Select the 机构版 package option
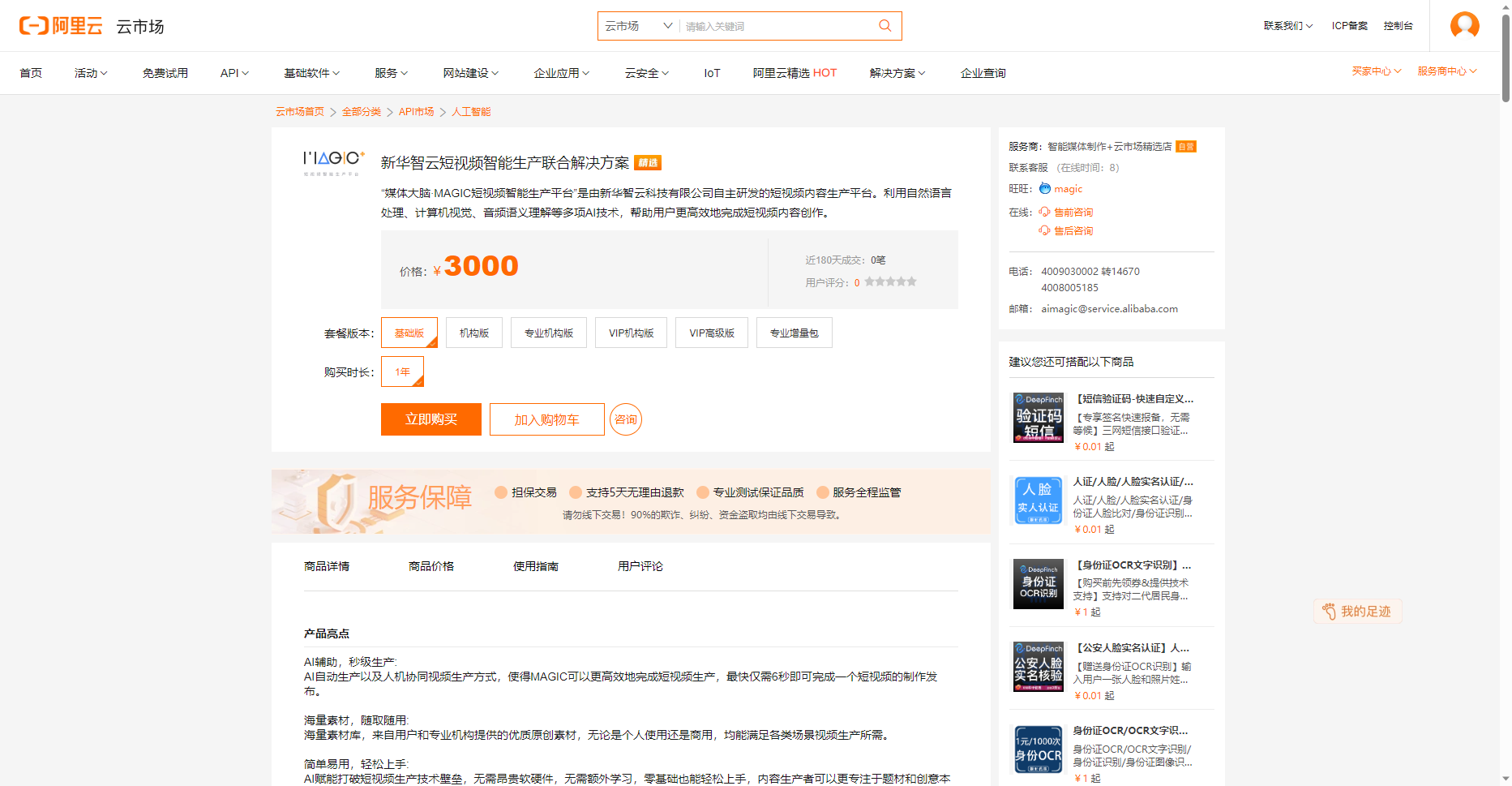The image size is (1512, 786). tap(474, 333)
